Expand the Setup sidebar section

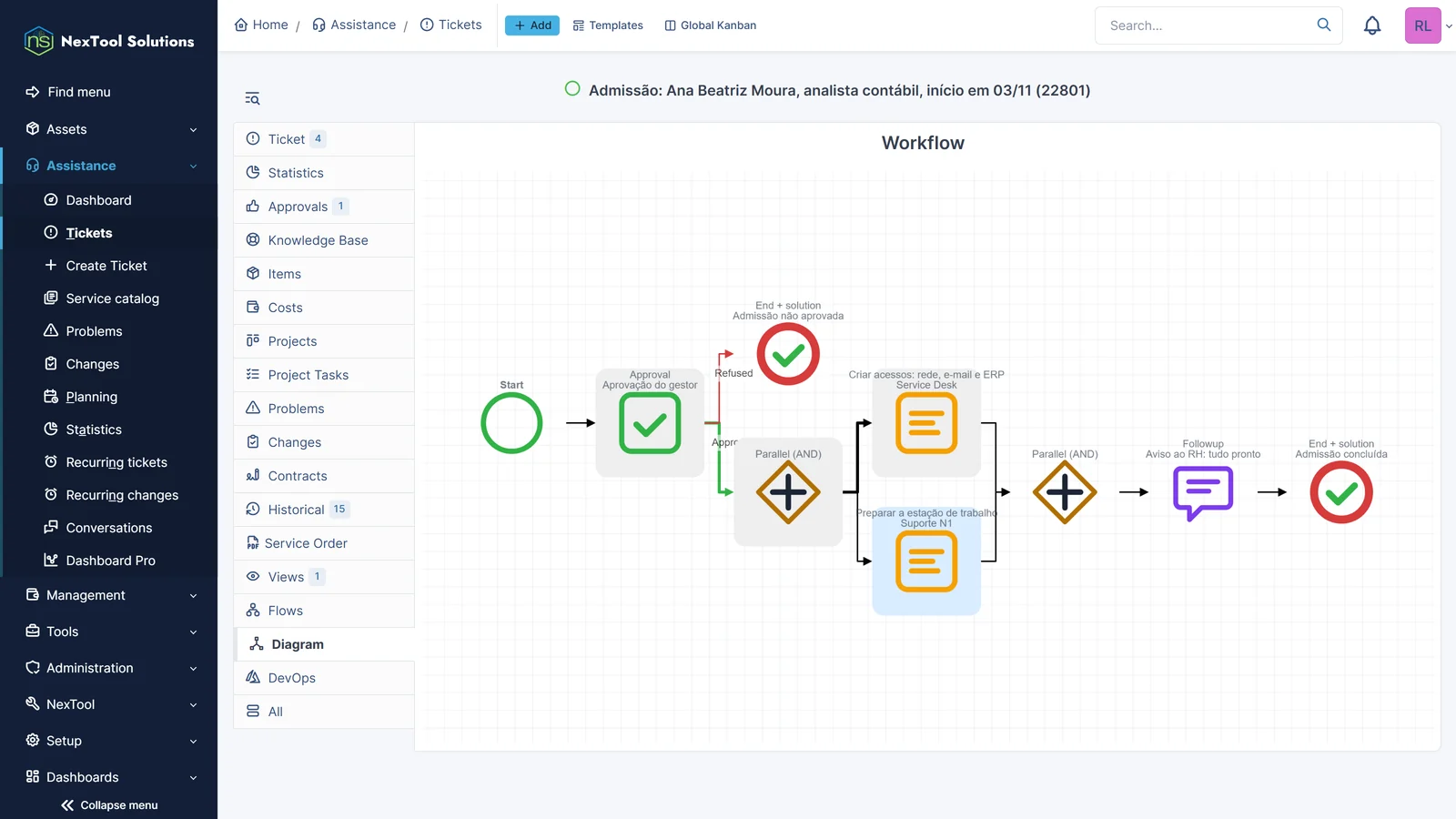(x=109, y=741)
